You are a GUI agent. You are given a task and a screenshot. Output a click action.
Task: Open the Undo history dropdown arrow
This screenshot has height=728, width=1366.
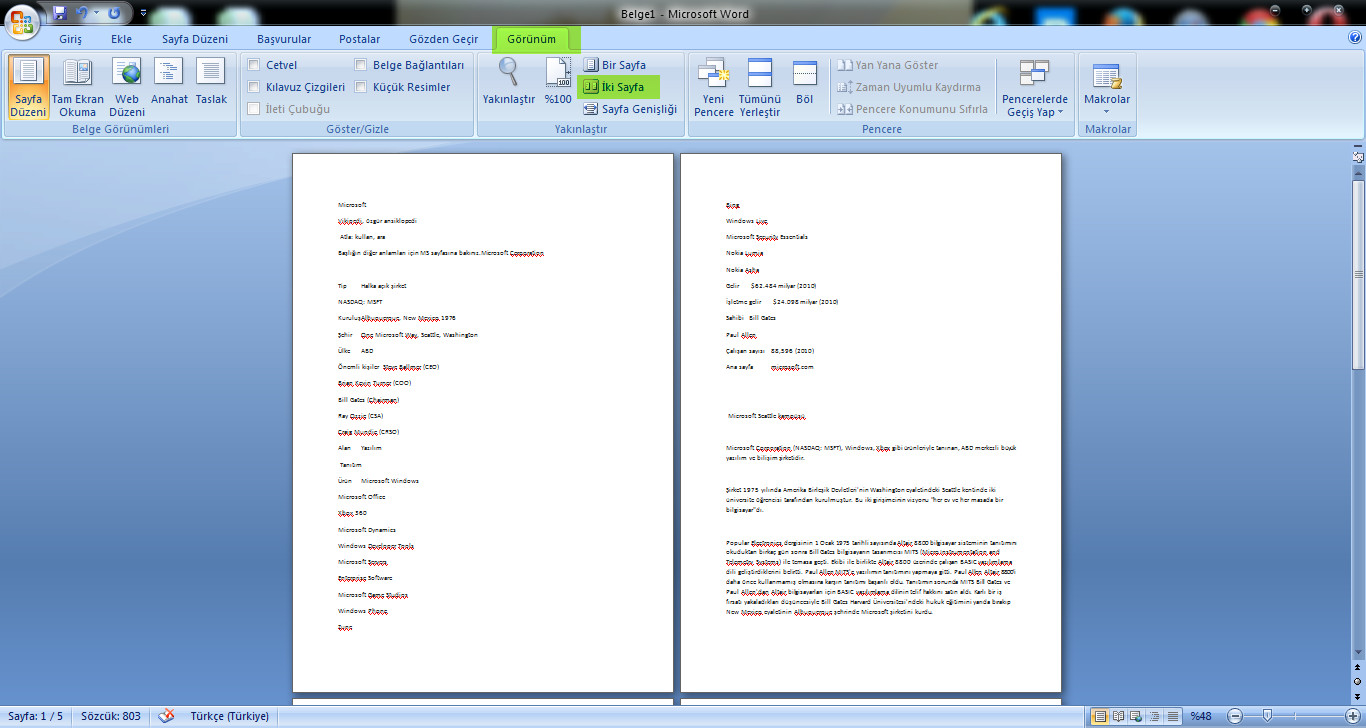(x=96, y=14)
